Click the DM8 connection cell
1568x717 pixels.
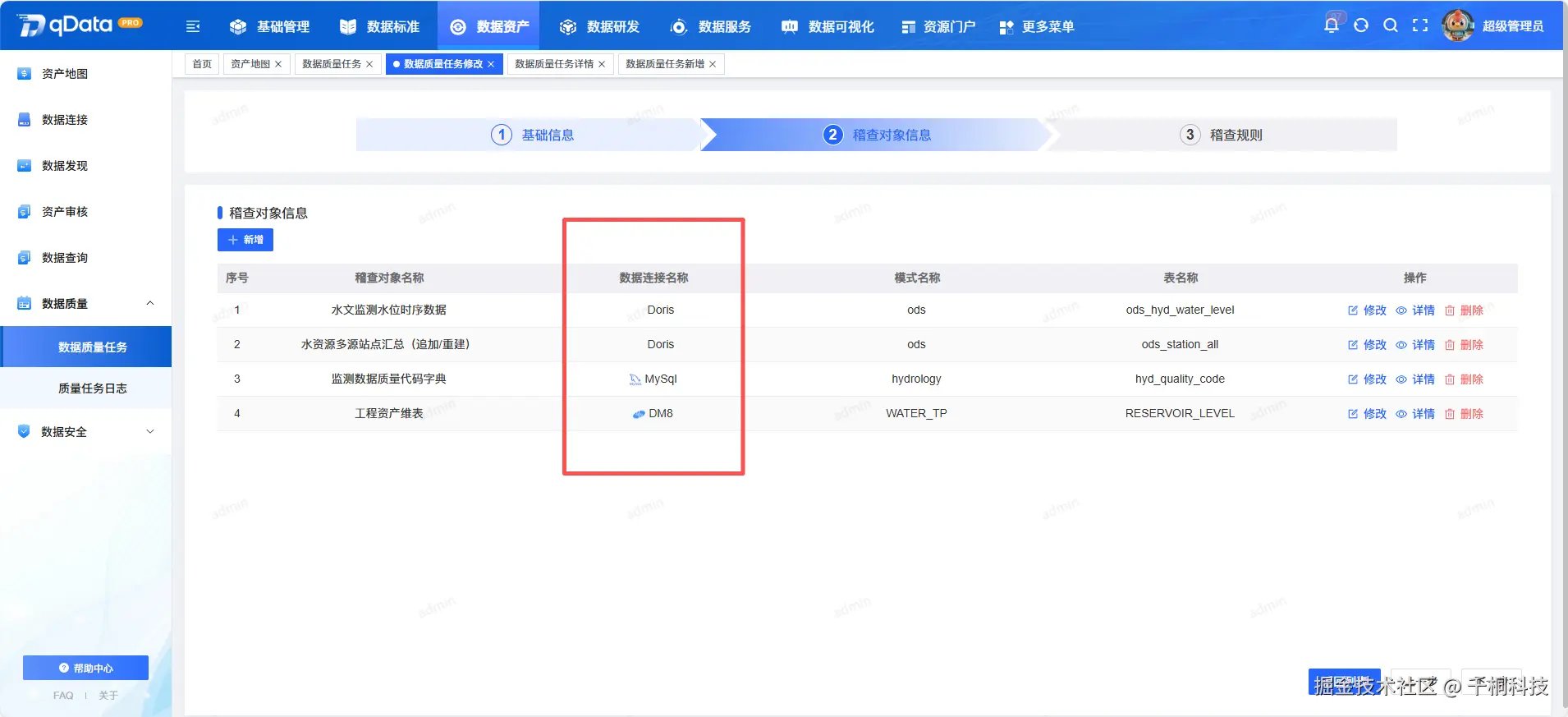653,413
